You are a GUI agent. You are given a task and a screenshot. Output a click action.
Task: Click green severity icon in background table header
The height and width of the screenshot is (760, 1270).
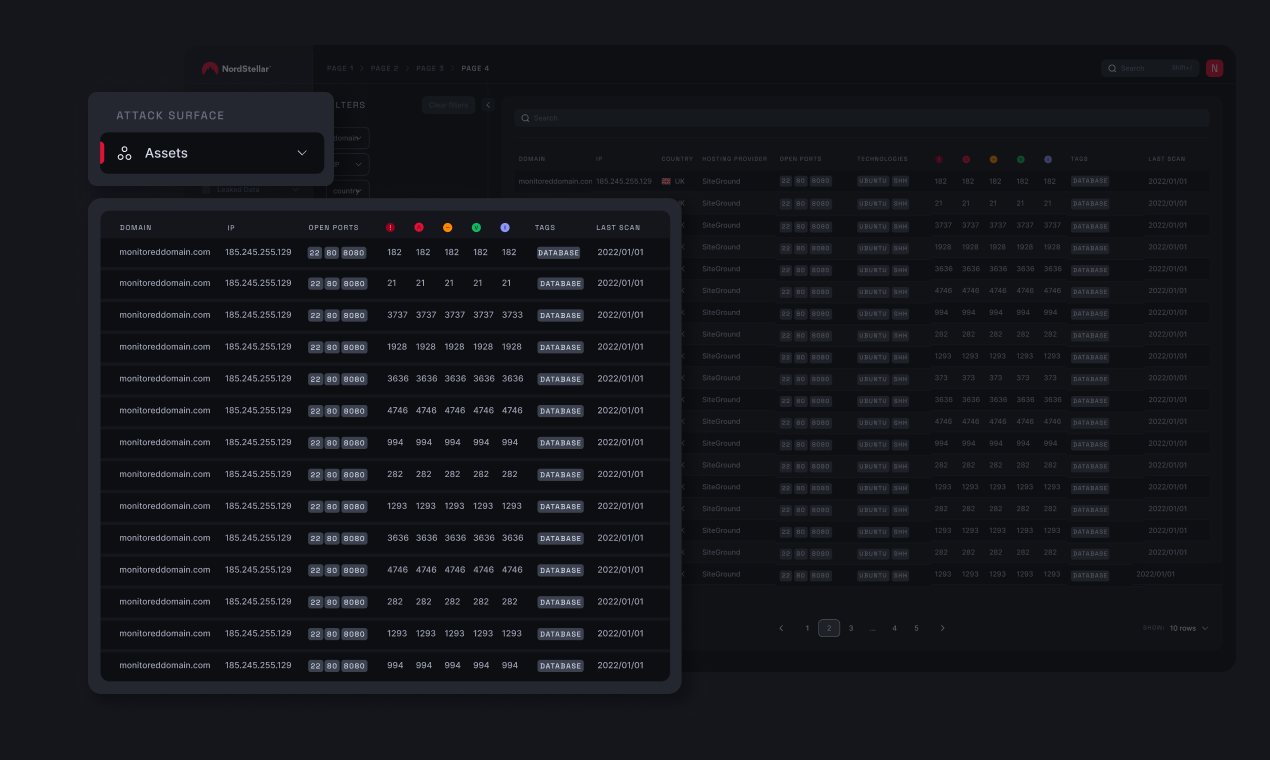tap(1020, 159)
